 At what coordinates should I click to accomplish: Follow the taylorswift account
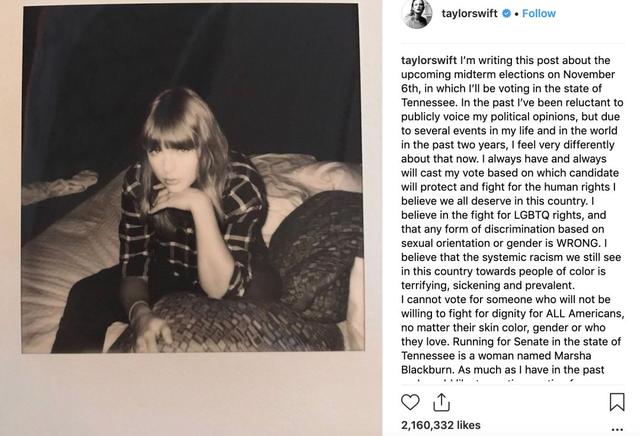coord(538,14)
